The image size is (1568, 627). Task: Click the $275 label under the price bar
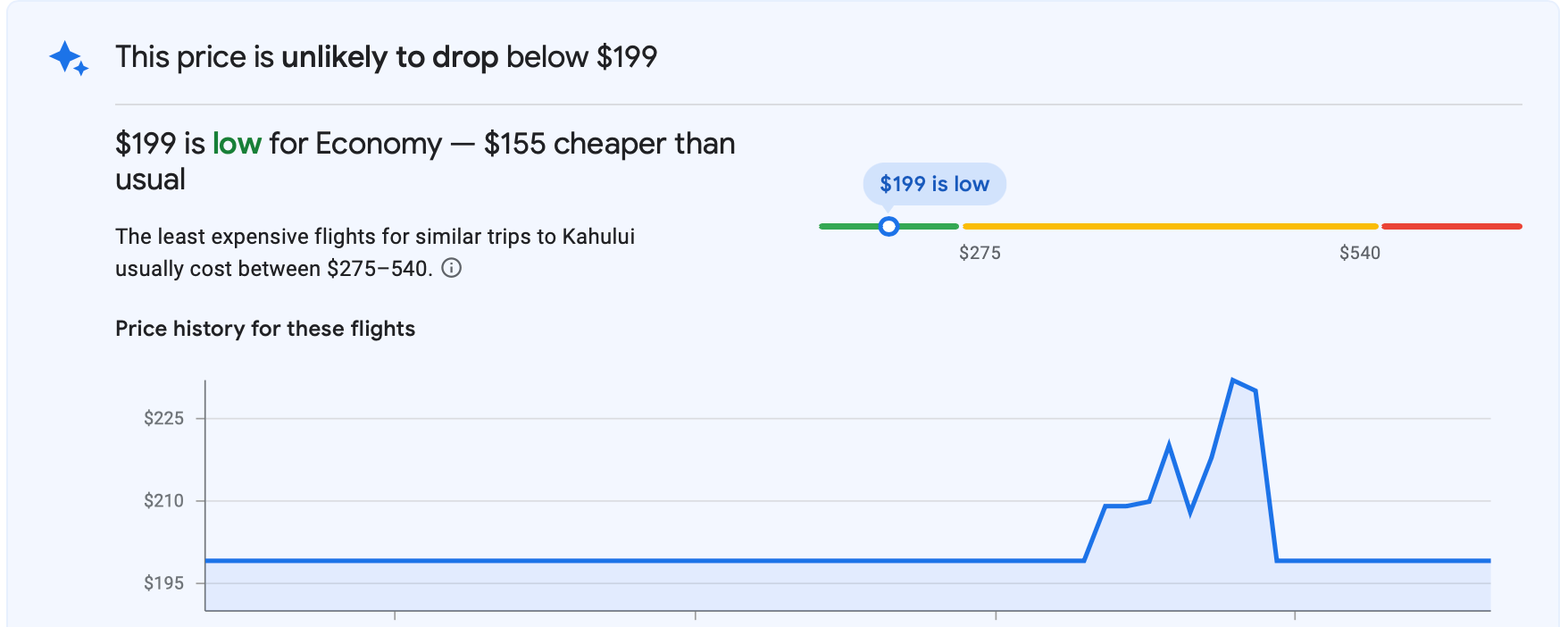click(x=980, y=254)
